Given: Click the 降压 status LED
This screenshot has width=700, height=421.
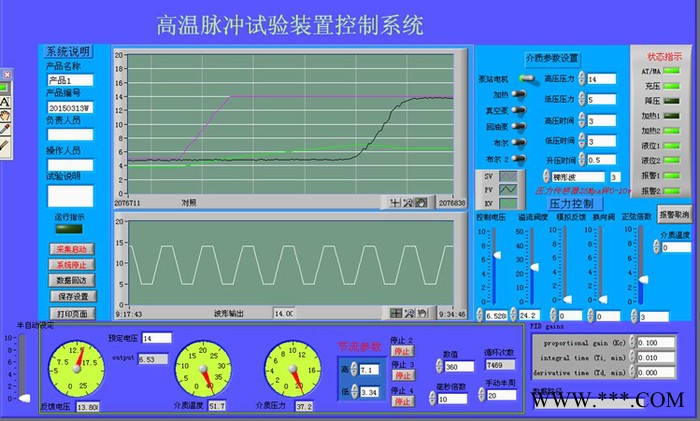Looking at the screenshot, I should pos(671,101).
